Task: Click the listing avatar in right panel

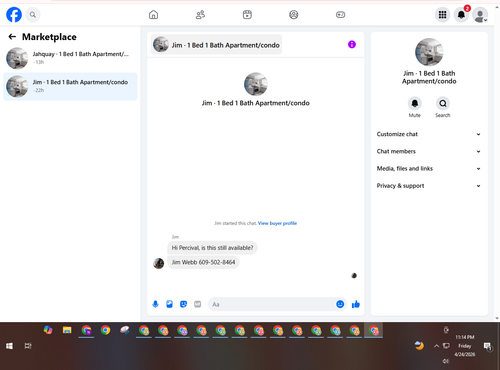Action: [x=429, y=52]
